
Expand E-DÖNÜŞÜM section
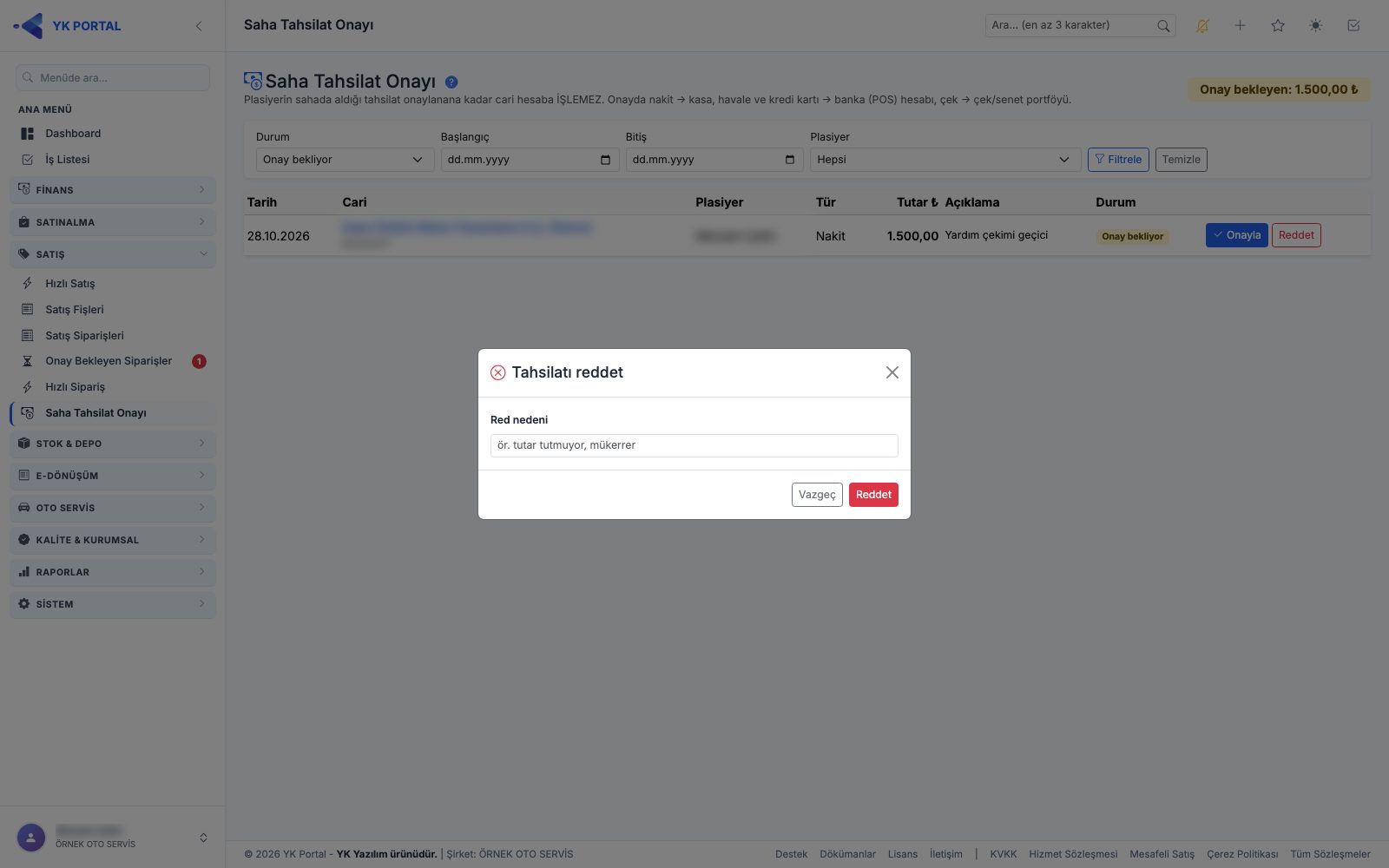(113, 476)
